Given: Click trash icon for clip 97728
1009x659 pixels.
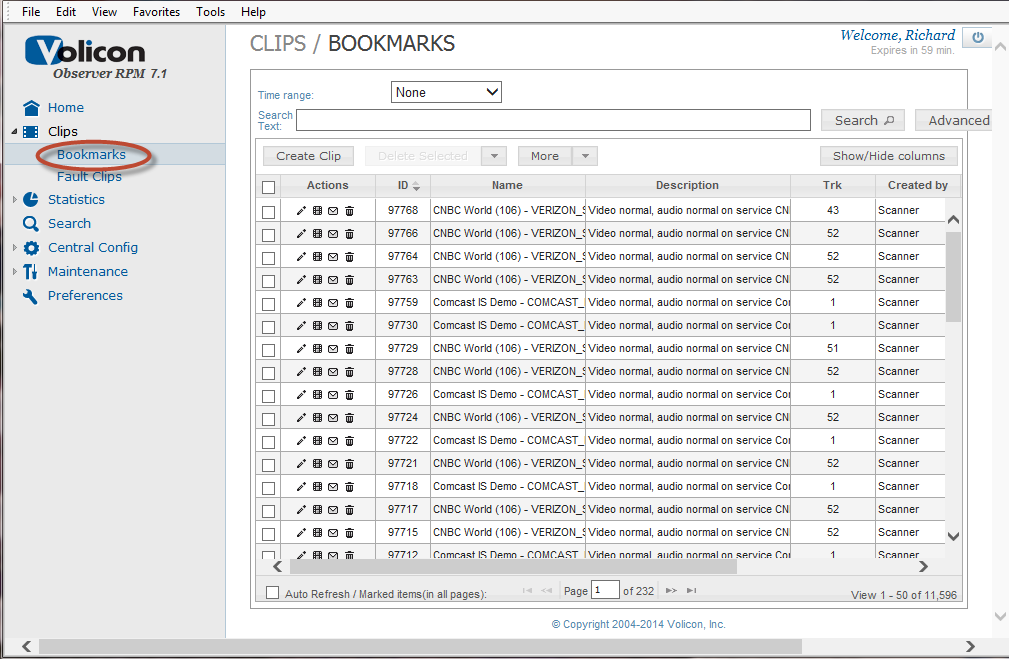Looking at the screenshot, I should coord(349,372).
